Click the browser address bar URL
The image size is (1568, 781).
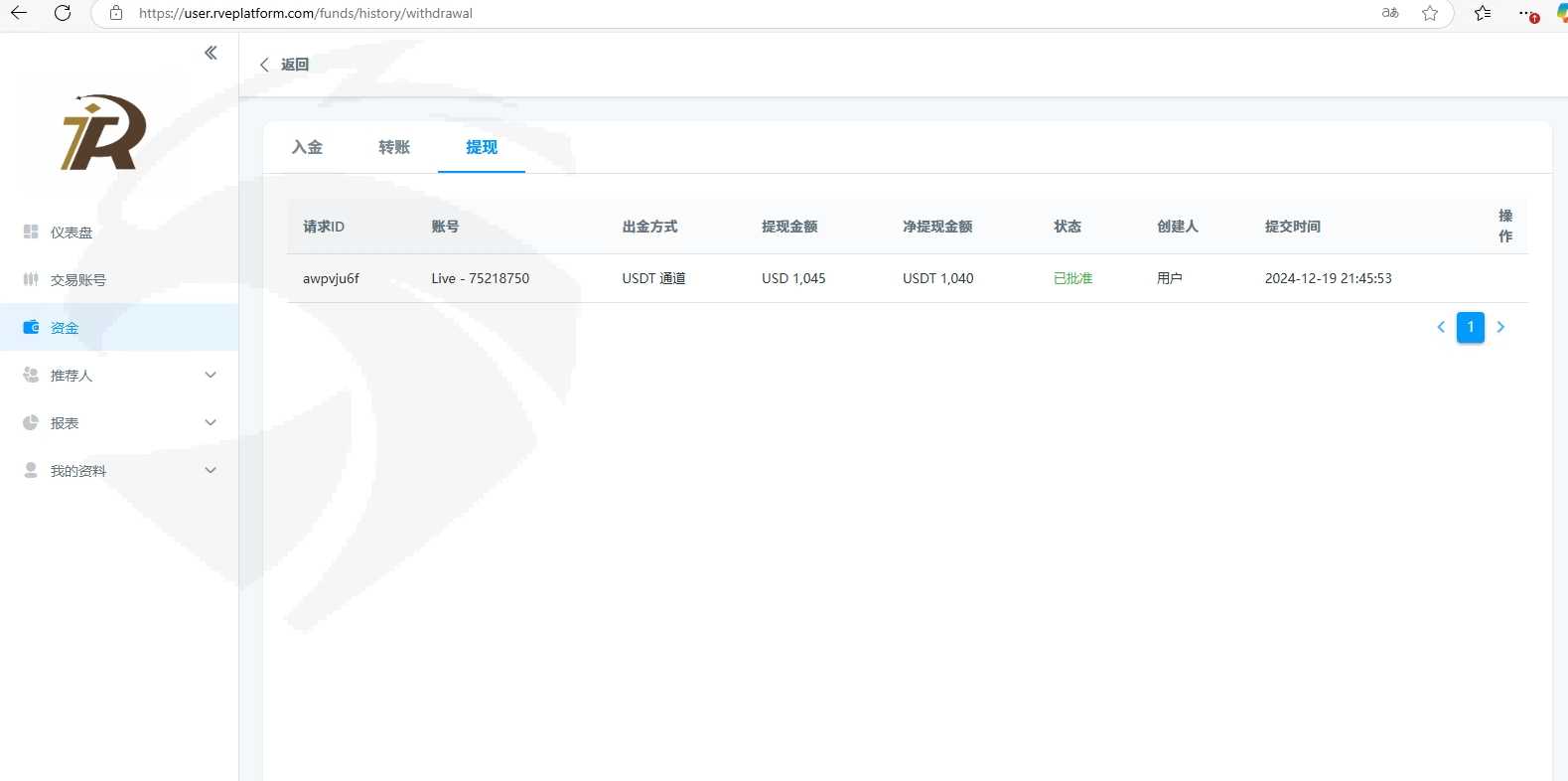click(306, 14)
